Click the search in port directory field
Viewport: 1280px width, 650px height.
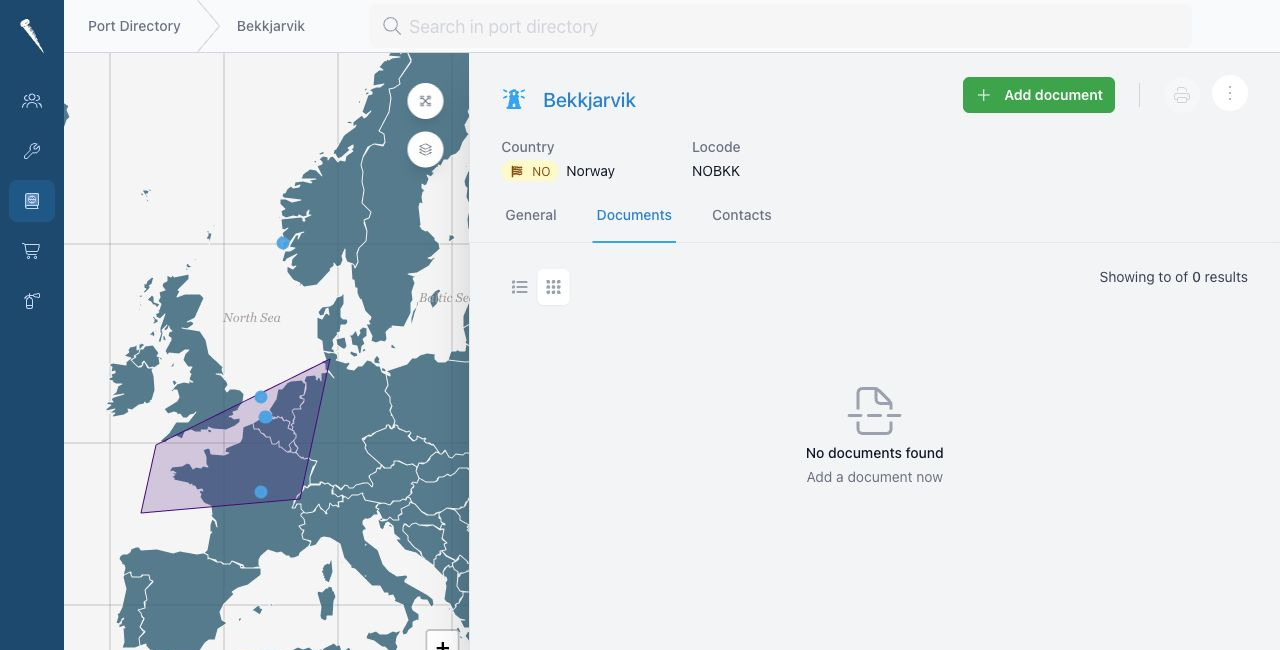pyautogui.click(x=780, y=26)
